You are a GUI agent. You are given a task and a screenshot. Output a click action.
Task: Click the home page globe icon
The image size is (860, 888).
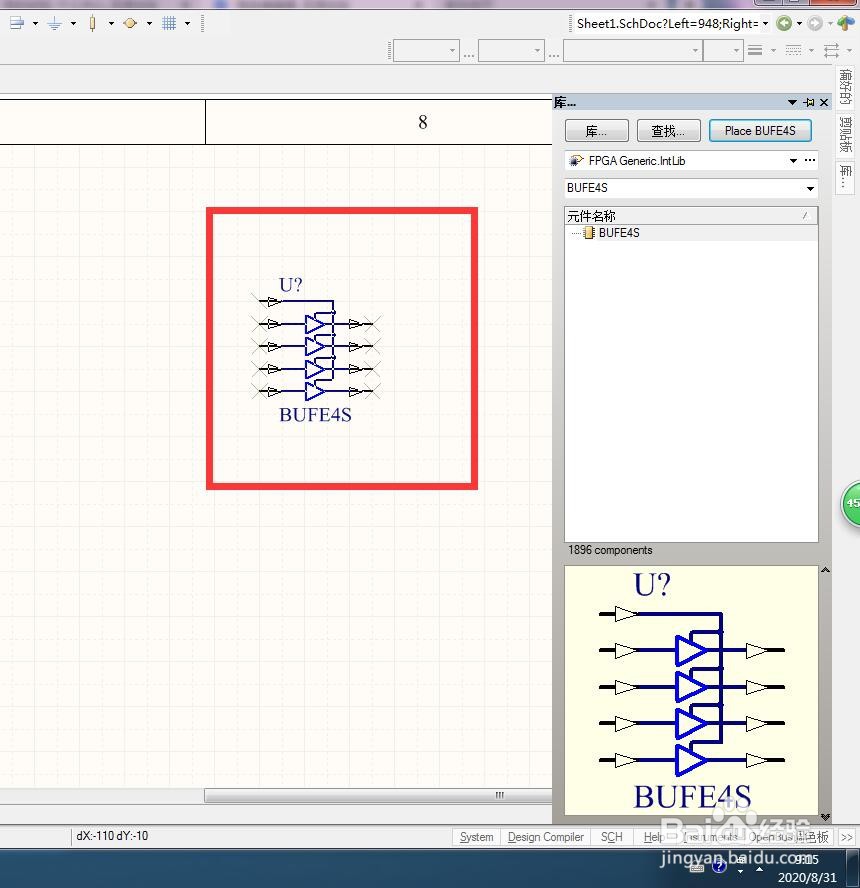coord(846,23)
